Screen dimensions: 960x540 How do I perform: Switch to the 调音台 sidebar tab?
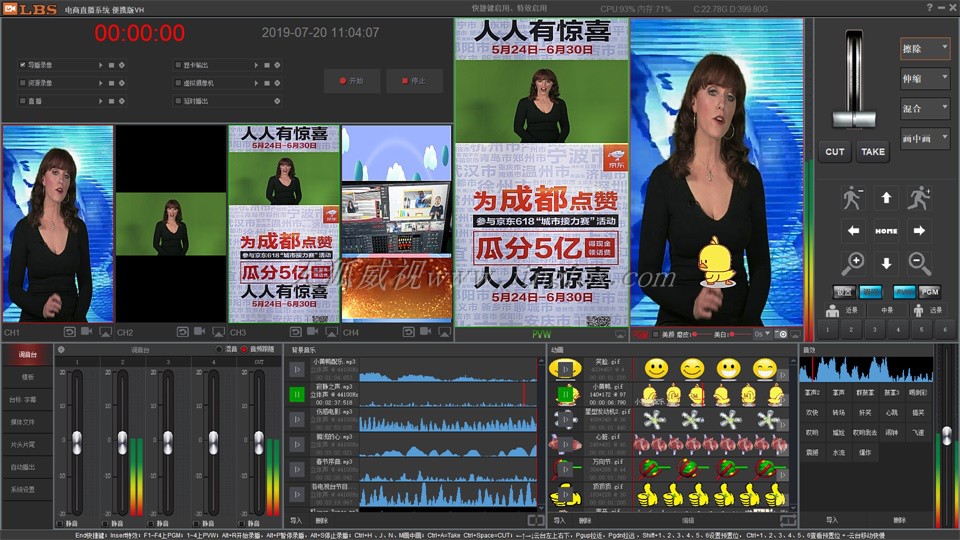click(28, 354)
